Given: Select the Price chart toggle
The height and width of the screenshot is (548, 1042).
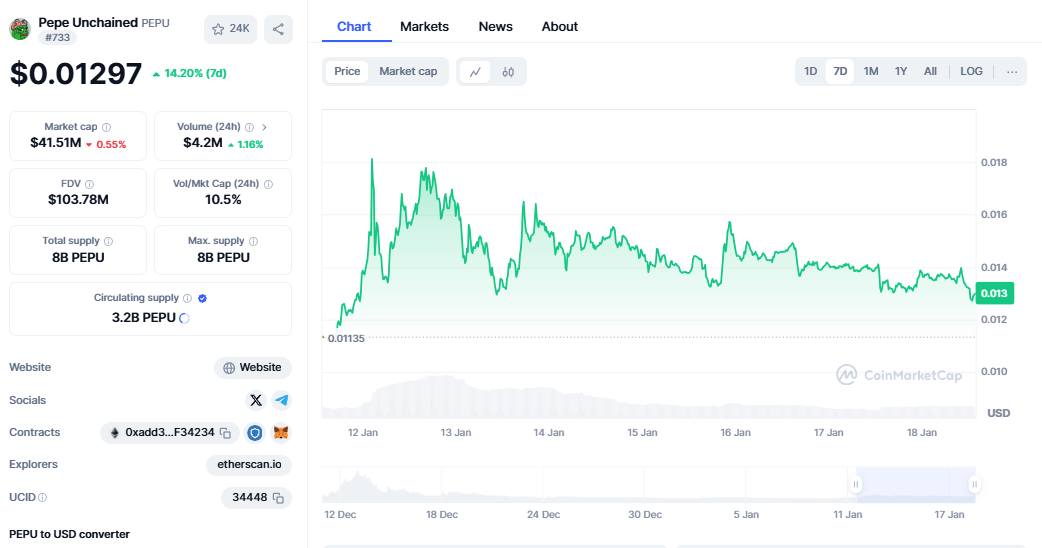Looking at the screenshot, I should 347,71.
